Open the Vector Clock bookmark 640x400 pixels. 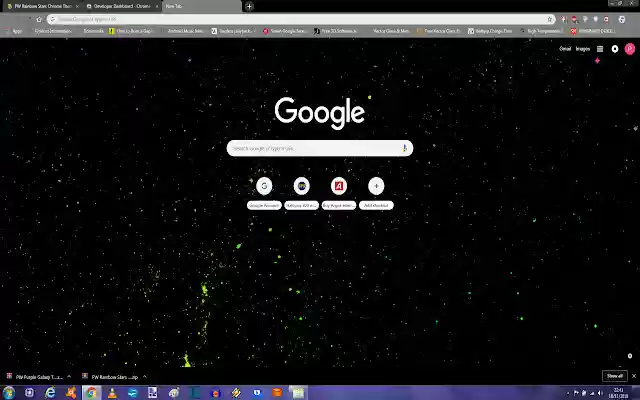click(x=391, y=31)
